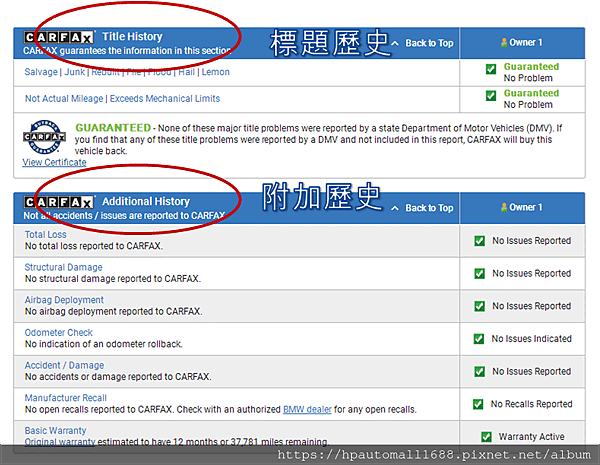
Task: Open the Total Loss link
Action: pos(46,235)
